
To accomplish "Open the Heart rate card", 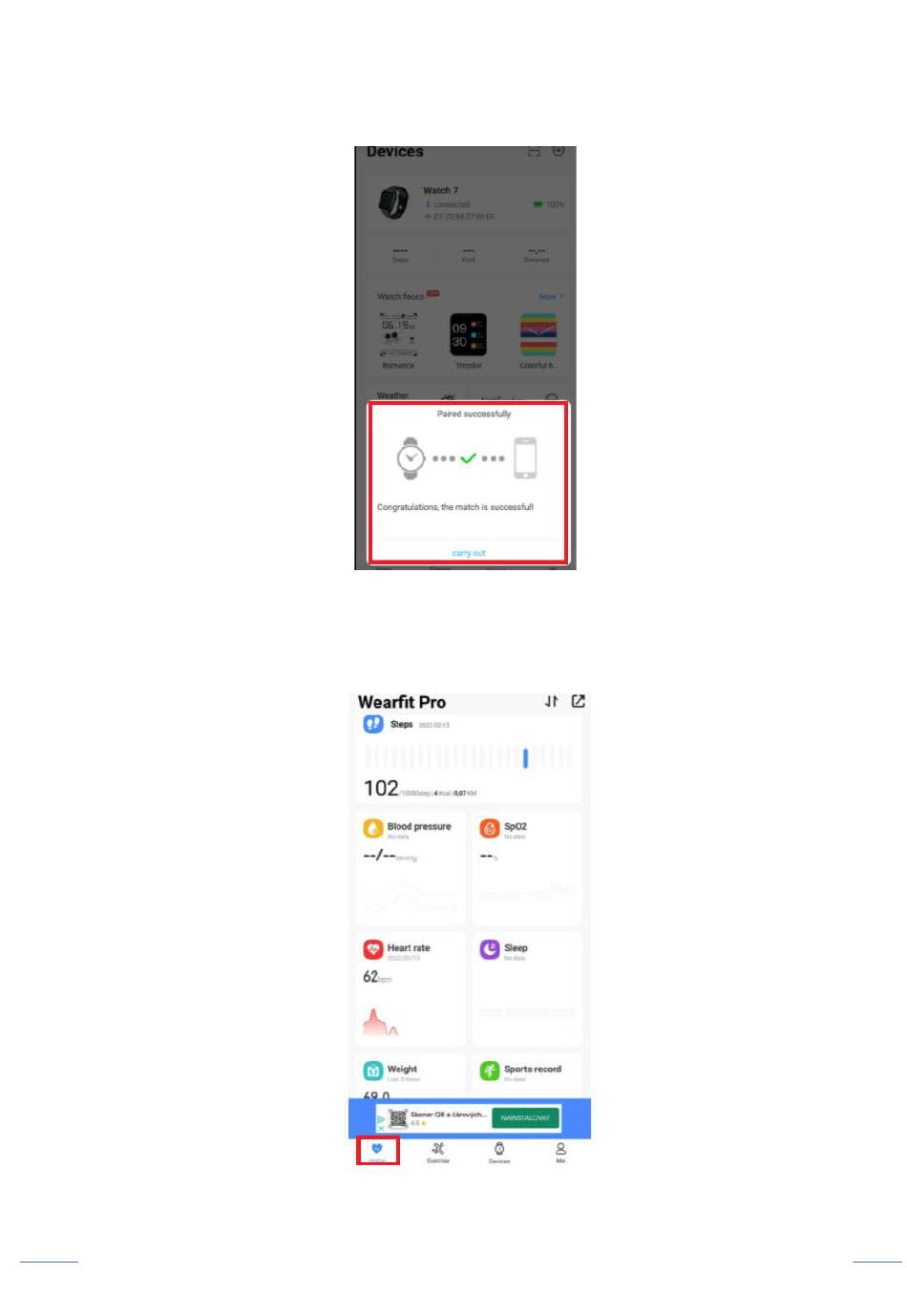I will (411, 989).
